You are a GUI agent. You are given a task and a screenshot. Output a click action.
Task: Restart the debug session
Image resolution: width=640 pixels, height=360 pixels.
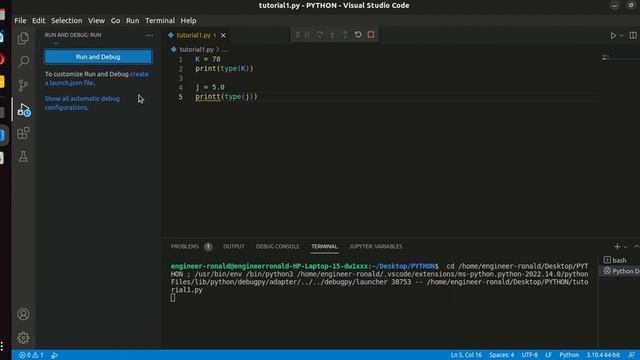click(358, 35)
